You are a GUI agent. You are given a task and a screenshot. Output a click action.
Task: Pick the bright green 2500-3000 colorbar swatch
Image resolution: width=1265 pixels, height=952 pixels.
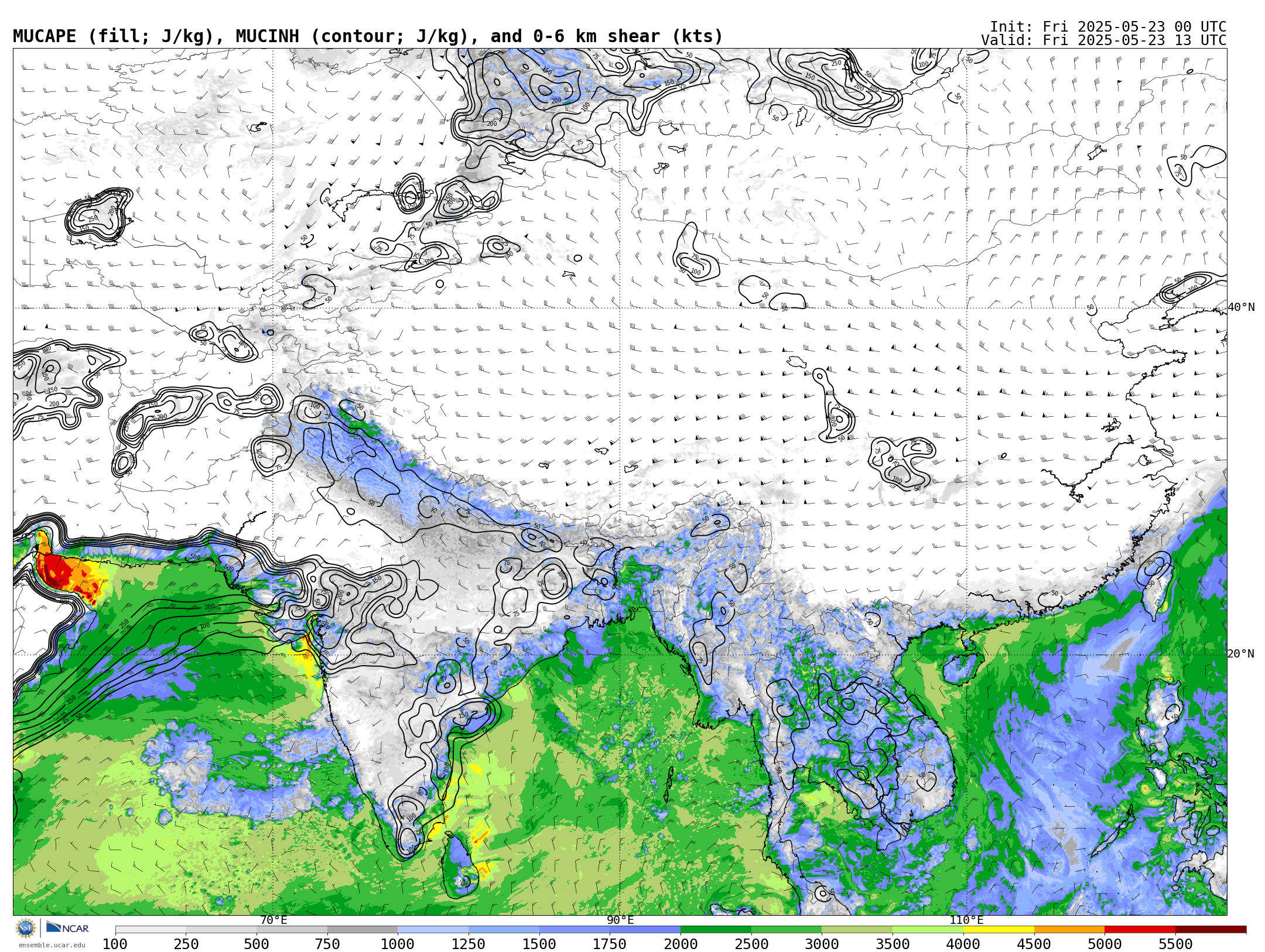[787, 930]
